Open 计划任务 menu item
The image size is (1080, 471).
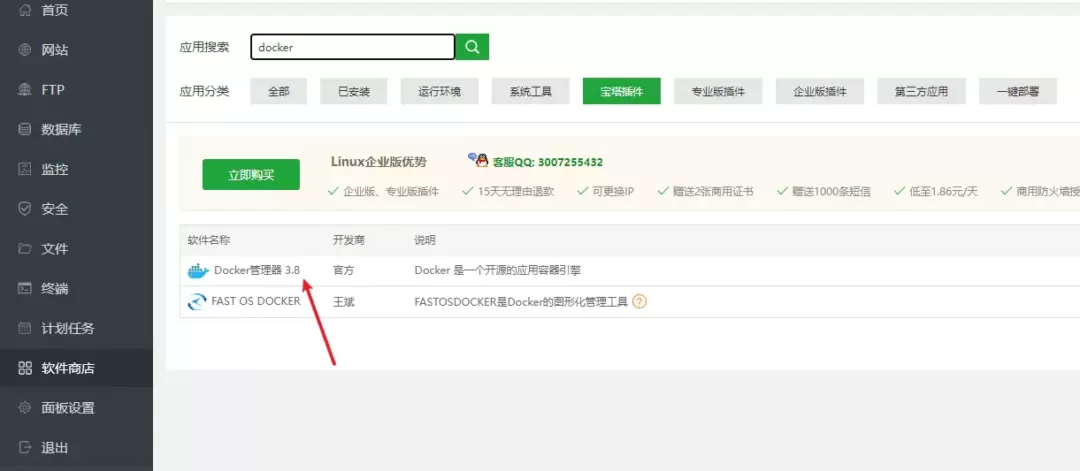pos(68,328)
